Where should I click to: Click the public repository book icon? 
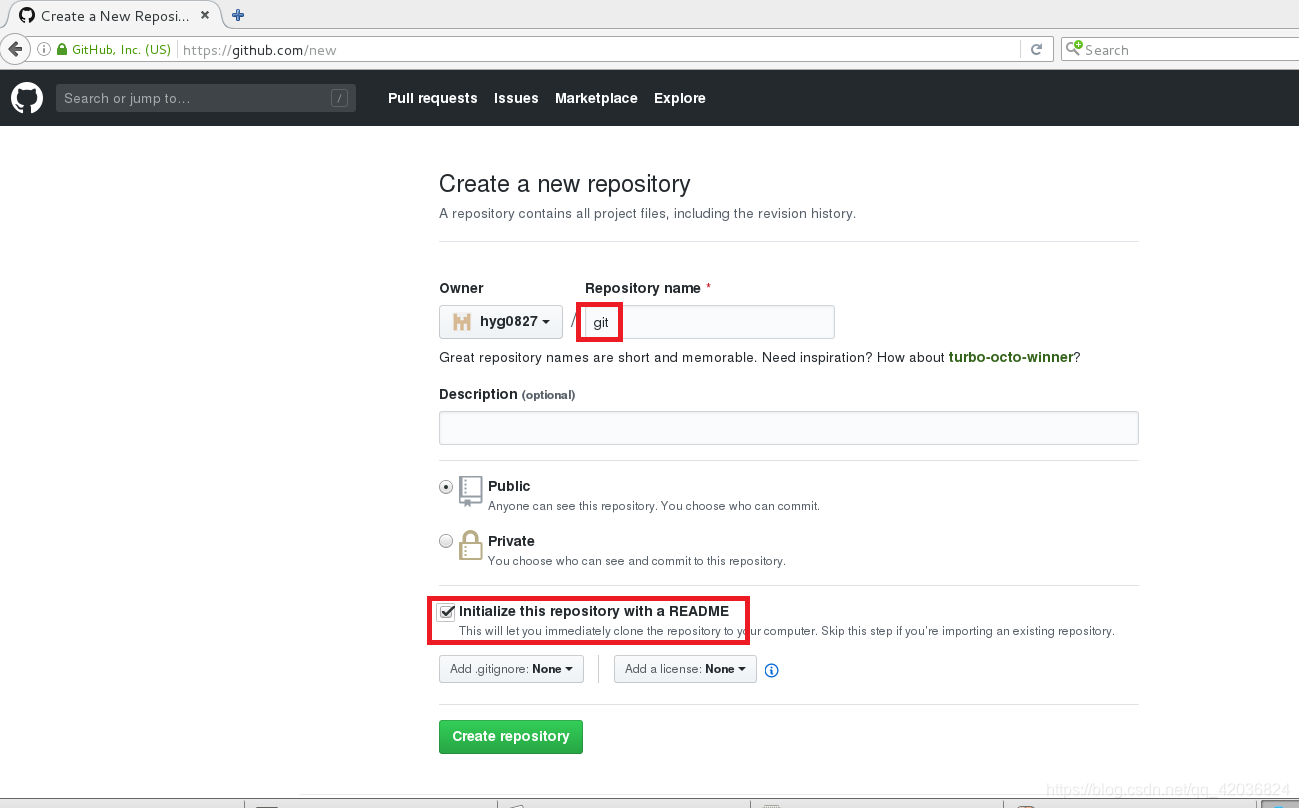(471, 491)
